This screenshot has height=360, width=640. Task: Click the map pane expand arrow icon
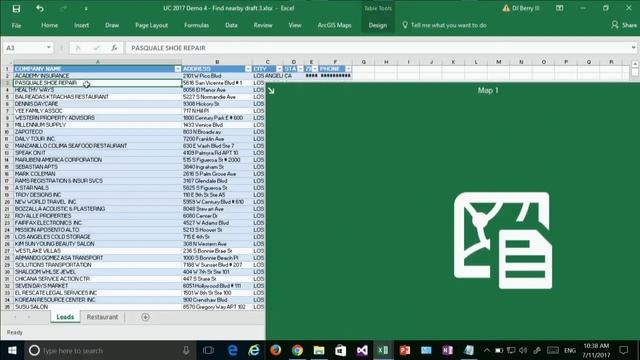pyautogui.click(x=271, y=91)
